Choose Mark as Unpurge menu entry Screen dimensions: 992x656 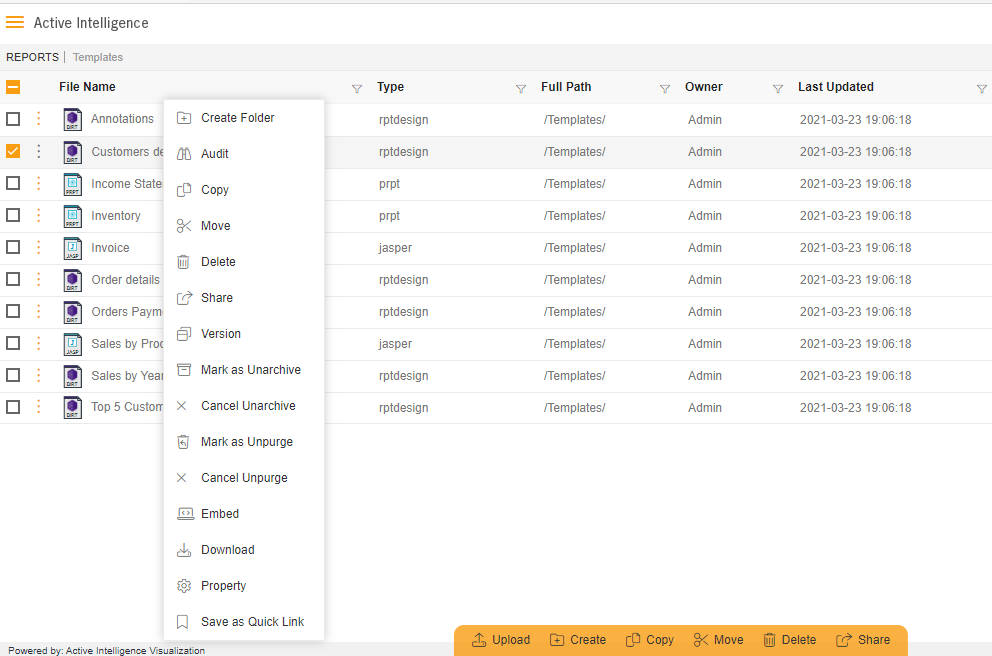tap(244, 442)
